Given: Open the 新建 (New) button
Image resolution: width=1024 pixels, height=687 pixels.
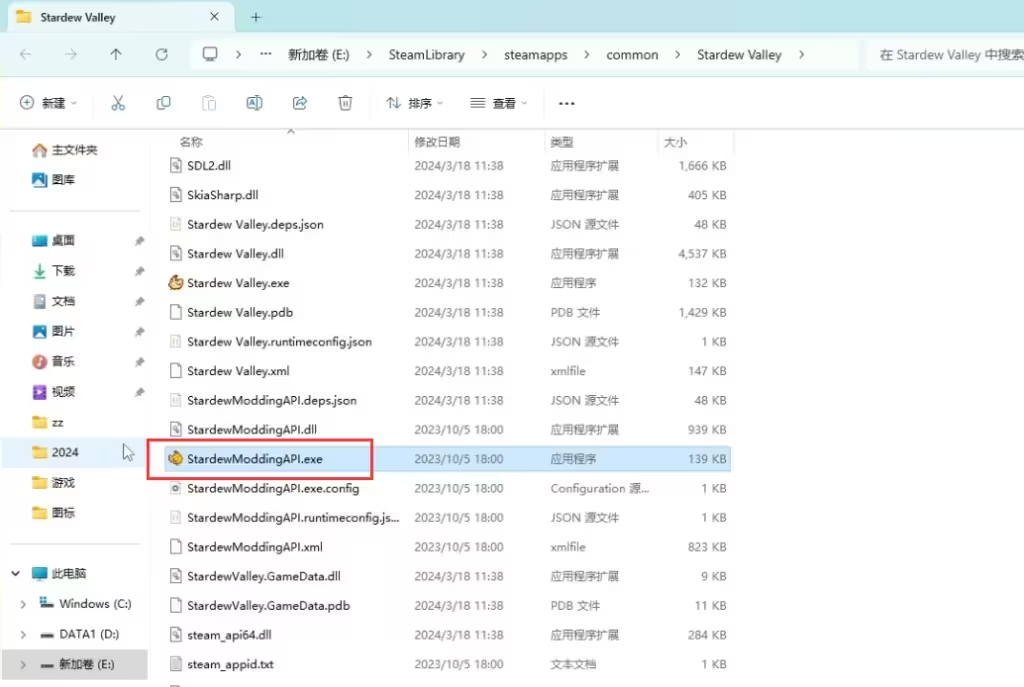Looking at the screenshot, I should (x=48, y=103).
